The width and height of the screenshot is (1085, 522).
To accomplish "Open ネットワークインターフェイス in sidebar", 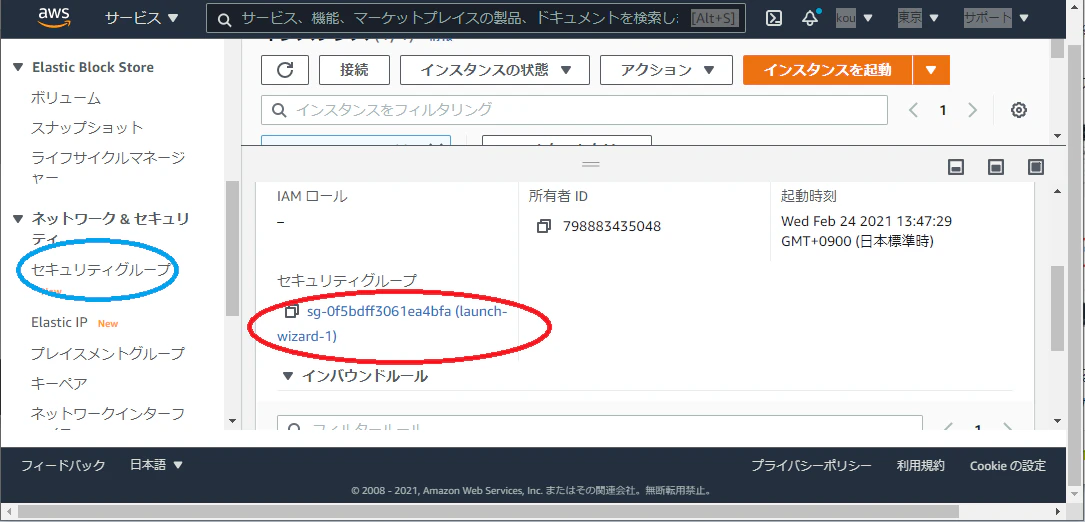I will point(107,414).
